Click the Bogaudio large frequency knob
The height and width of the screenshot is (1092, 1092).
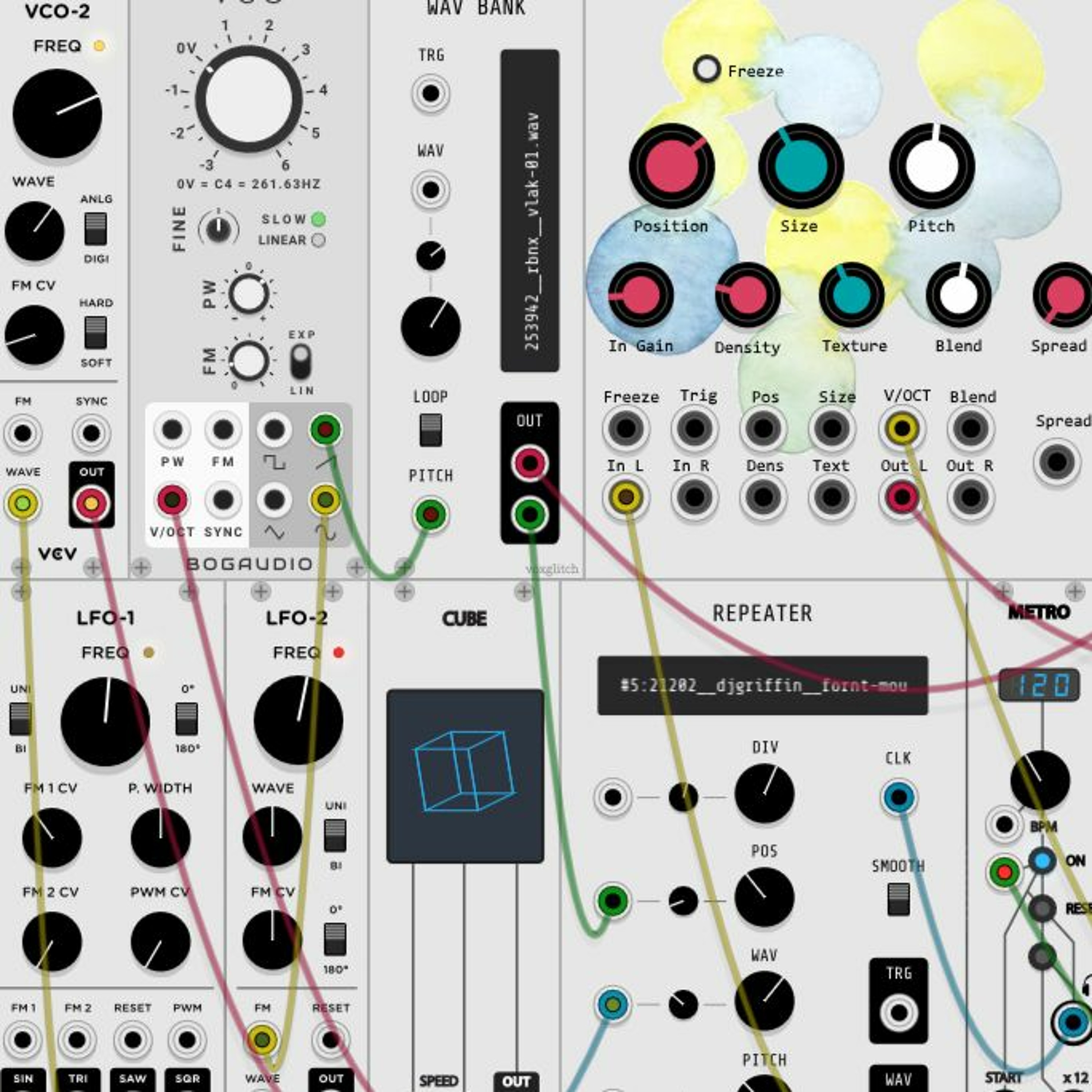tap(249, 99)
